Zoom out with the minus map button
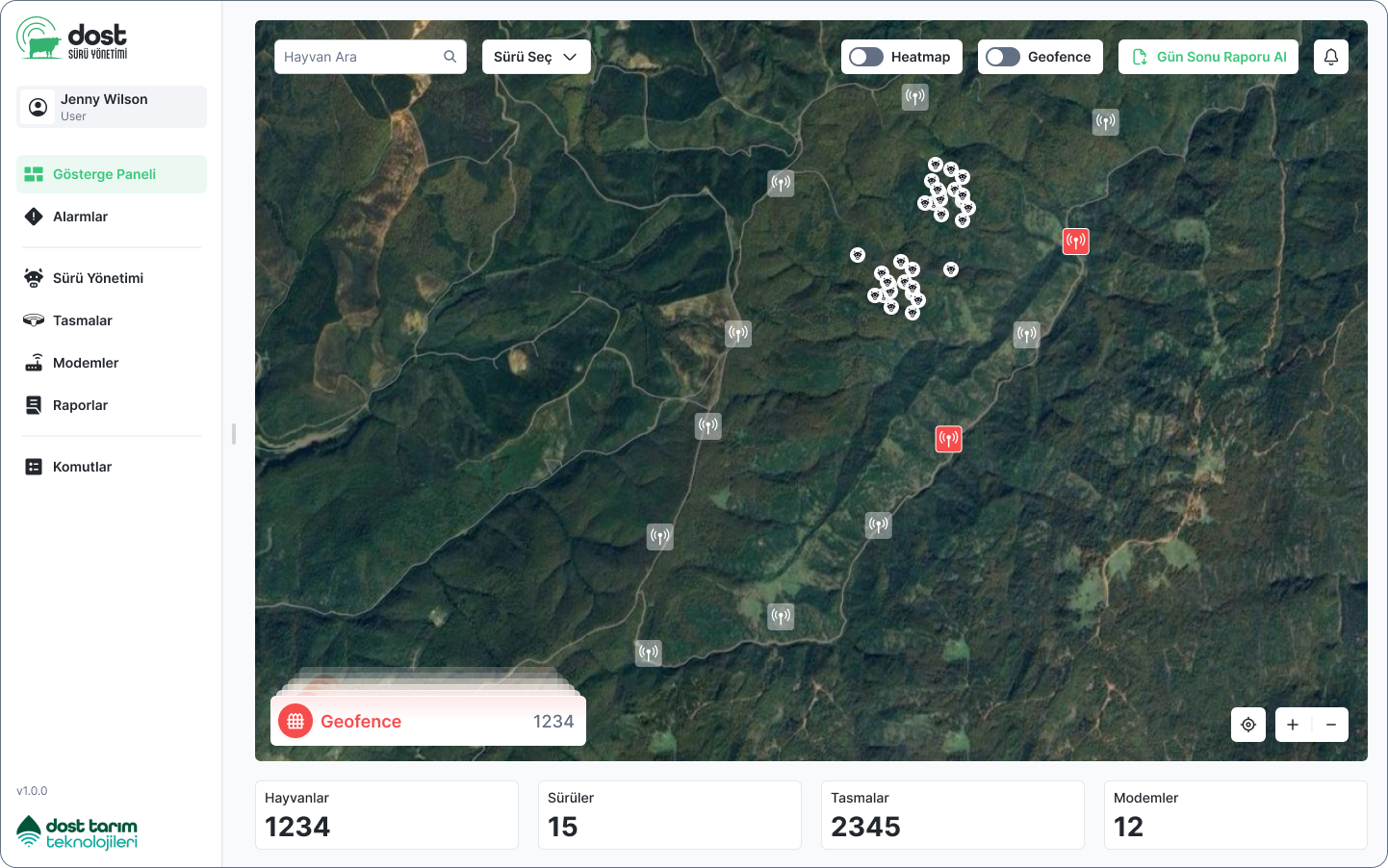This screenshot has width=1388, height=868. pyautogui.click(x=1331, y=725)
